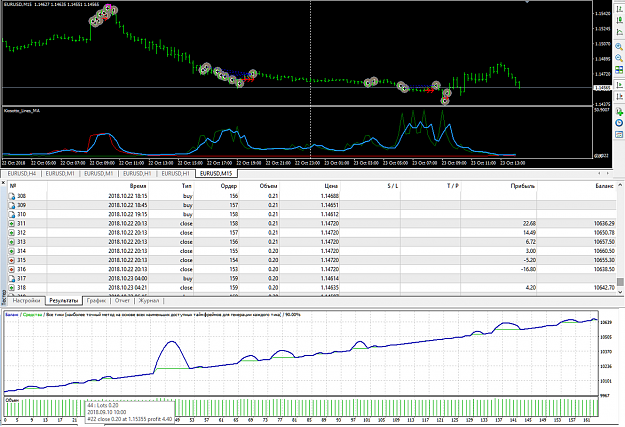The height and width of the screenshot is (427, 625).
Task: Select the price cell 1.14651
Action: coord(329,205)
